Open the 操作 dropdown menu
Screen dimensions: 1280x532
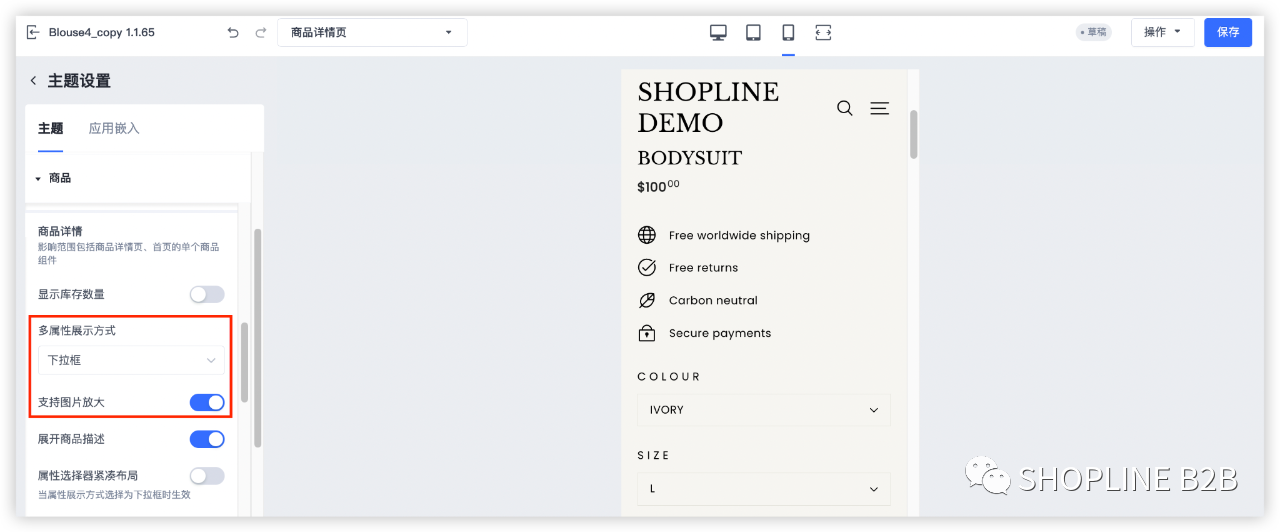click(1163, 32)
